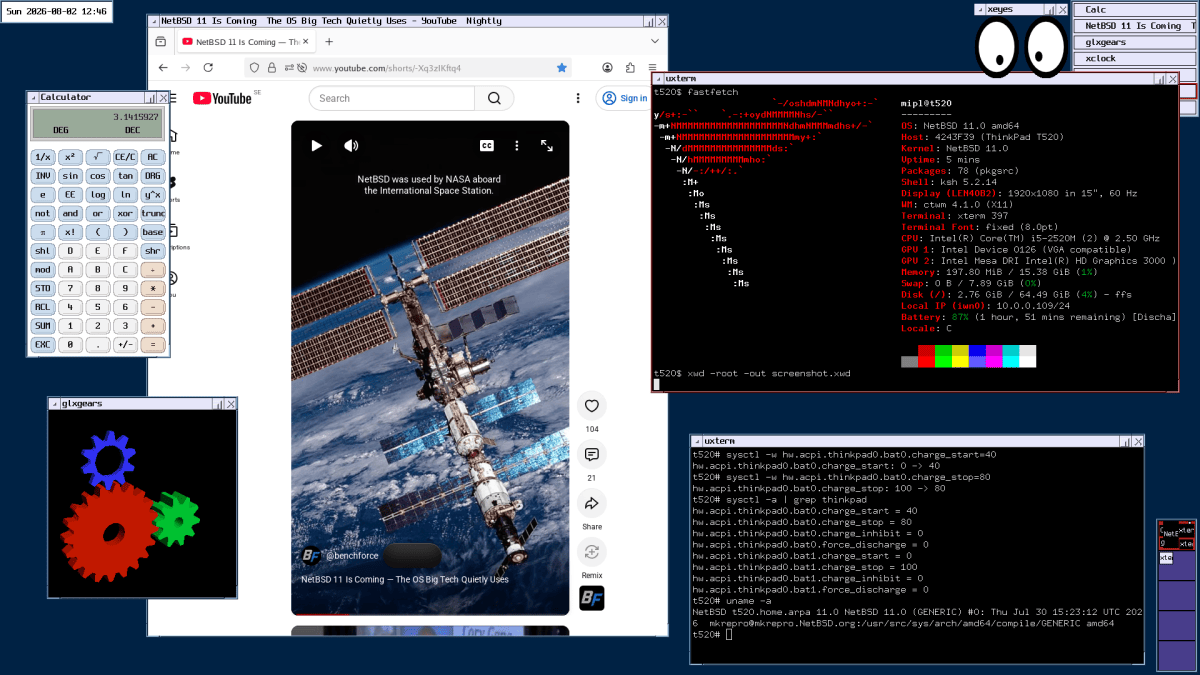Share the short video
The image size is (1200, 675).
coord(592,503)
